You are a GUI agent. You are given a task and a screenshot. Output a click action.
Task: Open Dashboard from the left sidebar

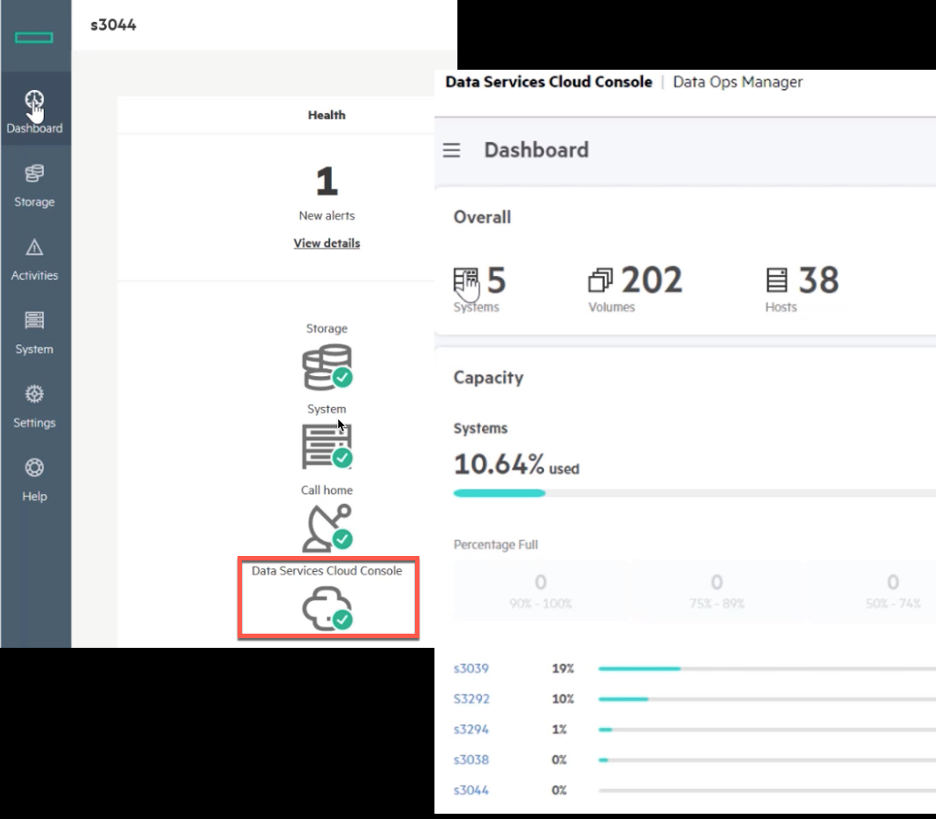point(34,108)
